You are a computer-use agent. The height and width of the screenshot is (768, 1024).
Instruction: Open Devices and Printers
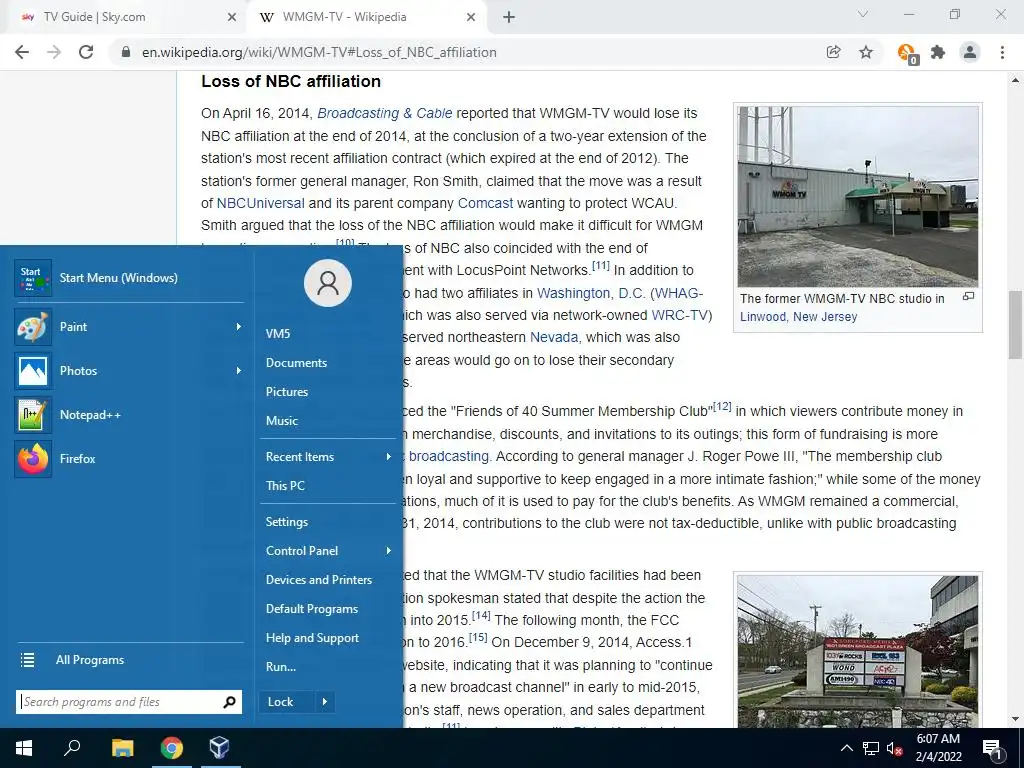pos(319,580)
